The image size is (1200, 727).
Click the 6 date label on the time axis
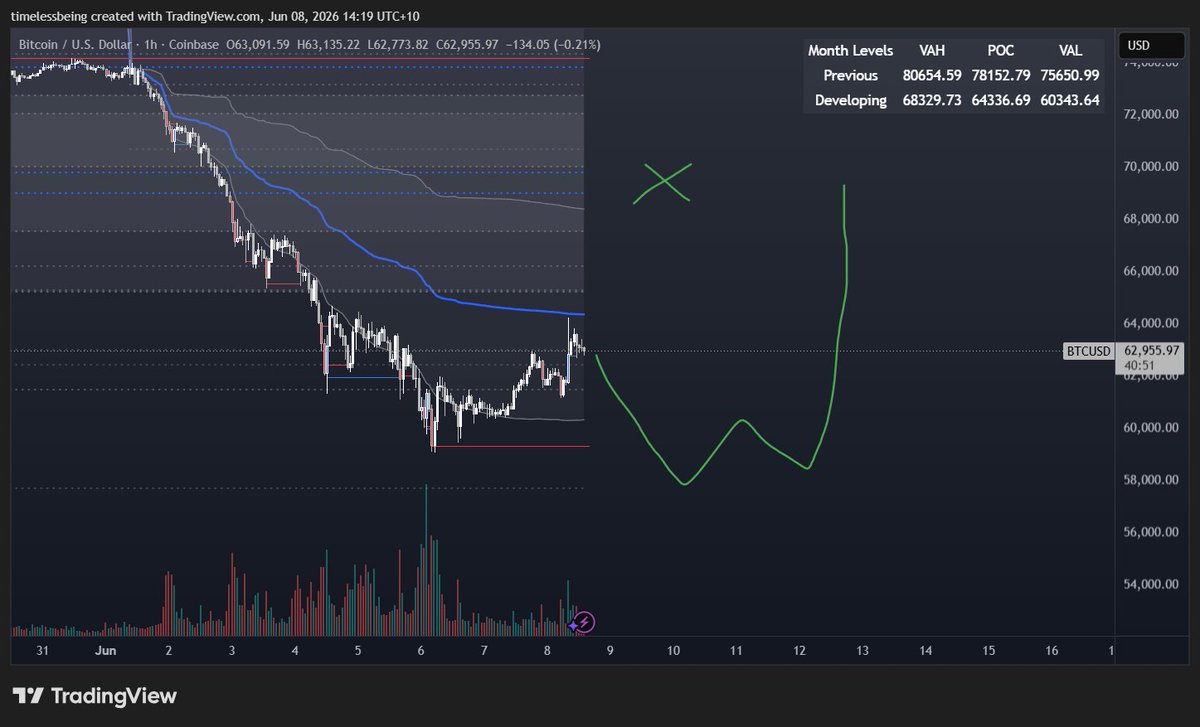(x=421, y=650)
